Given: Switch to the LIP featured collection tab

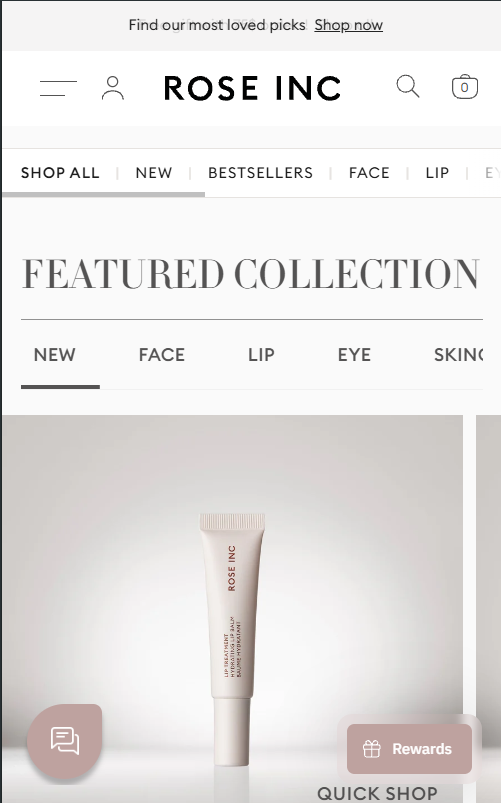Looking at the screenshot, I should pyautogui.click(x=261, y=355).
